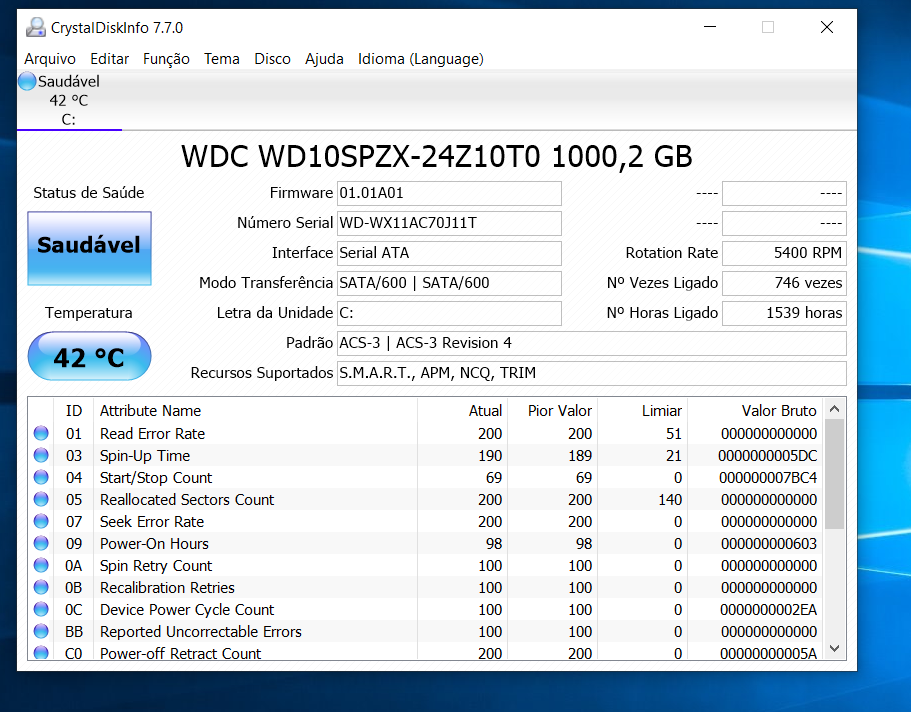This screenshot has height=712, width=911.
Task: Open the Editar menu
Action: tap(109, 59)
